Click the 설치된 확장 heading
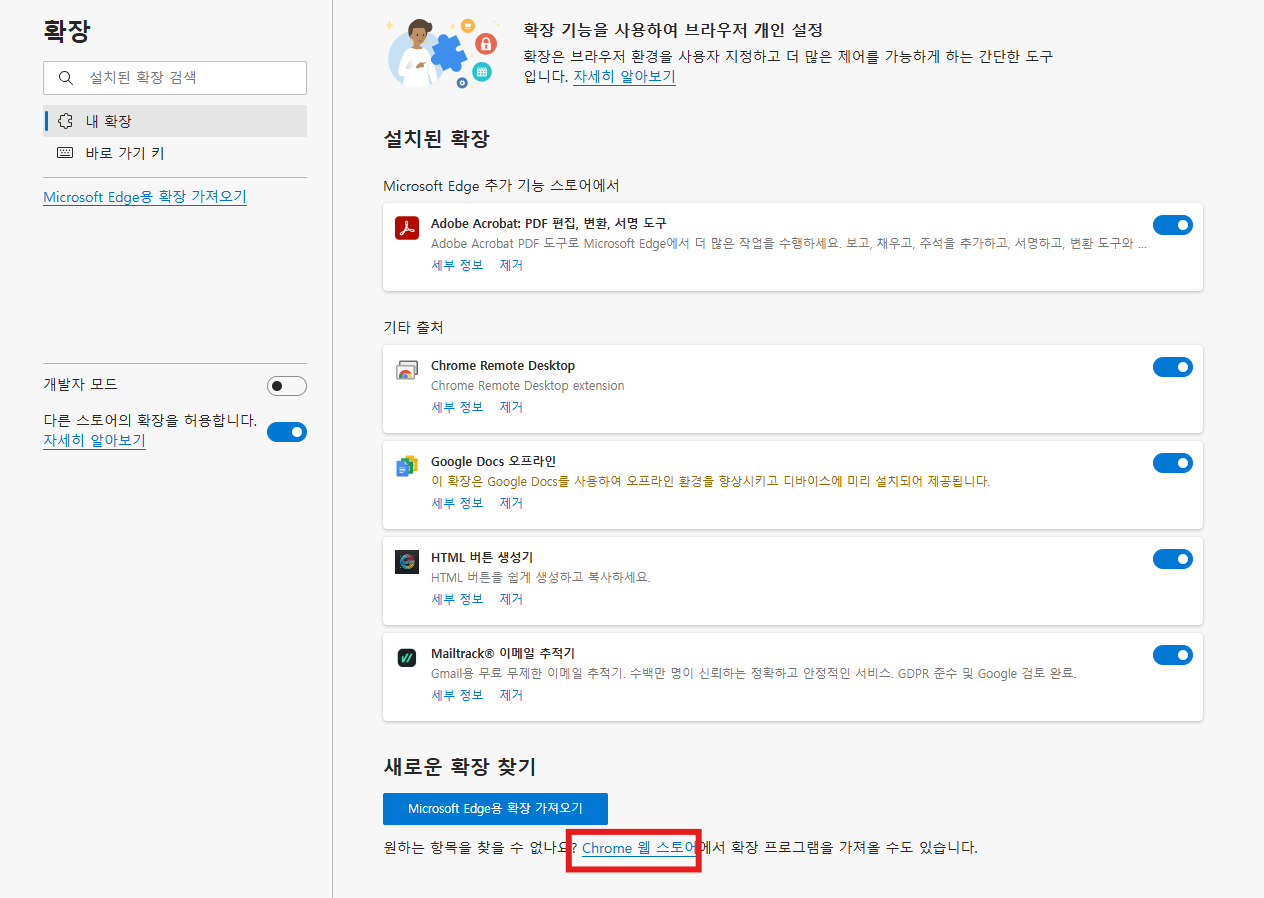Screen dimensions: 1264x898 [x=436, y=139]
